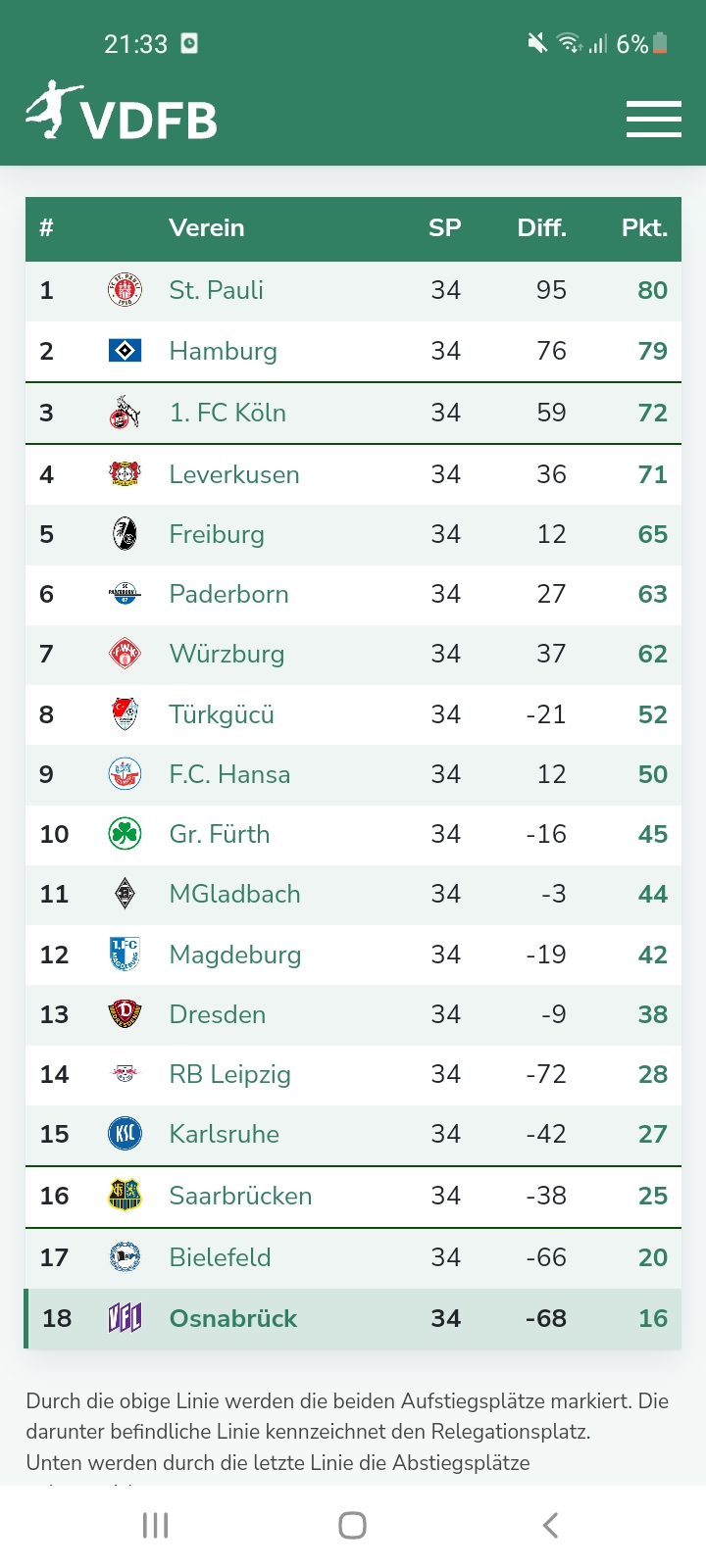The width and height of the screenshot is (706, 1568).
Task: Click the Karlsruhe KSC crest
Action: (125, 1134)
